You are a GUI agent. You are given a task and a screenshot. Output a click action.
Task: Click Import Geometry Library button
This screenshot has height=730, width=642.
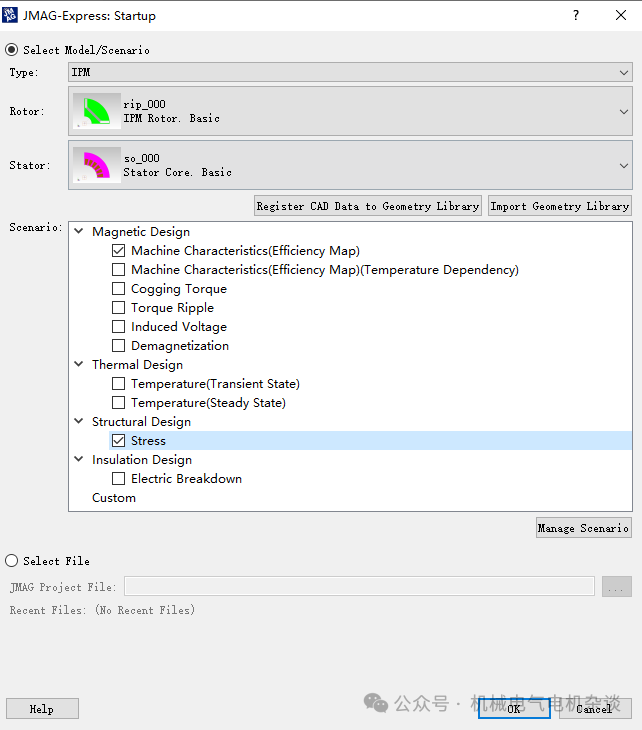[x=560, y=206]
